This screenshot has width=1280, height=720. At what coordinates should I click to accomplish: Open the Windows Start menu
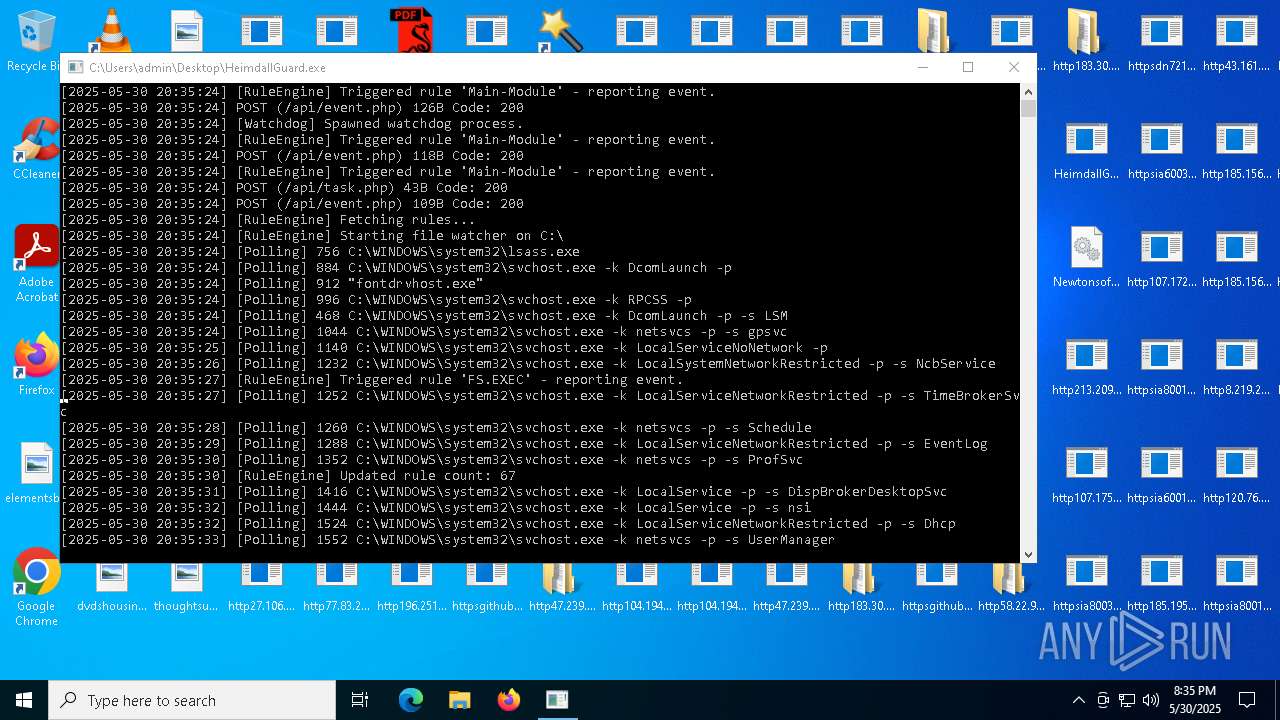(24, 700)
